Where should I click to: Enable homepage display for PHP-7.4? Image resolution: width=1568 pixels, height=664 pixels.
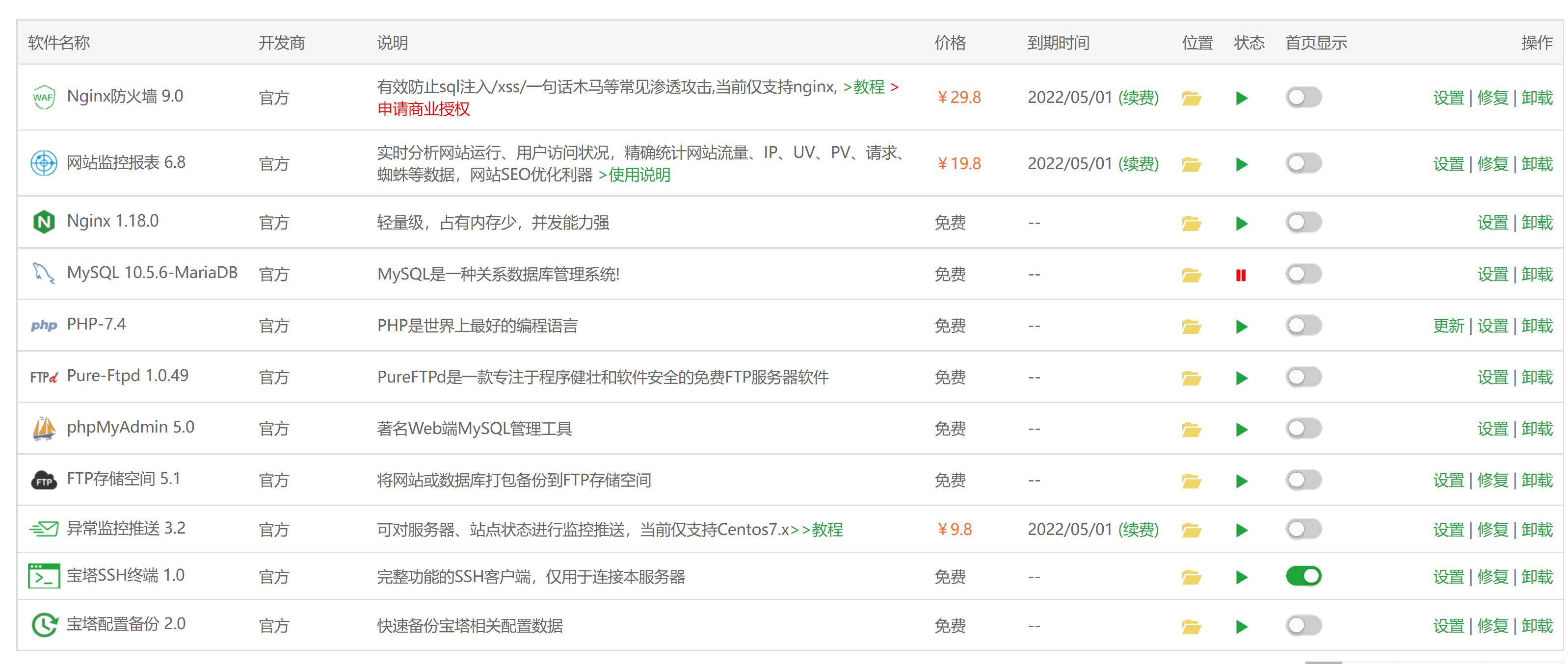pyautogui.click(x=1304, y=326)
